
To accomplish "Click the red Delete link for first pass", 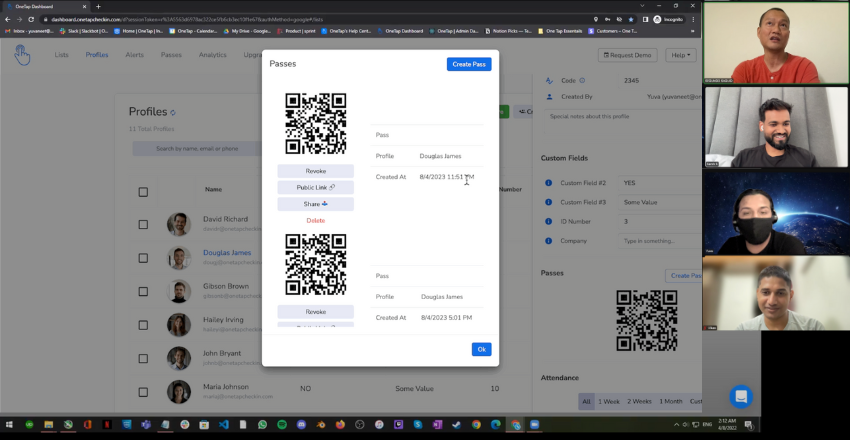I will coord(315,220).
